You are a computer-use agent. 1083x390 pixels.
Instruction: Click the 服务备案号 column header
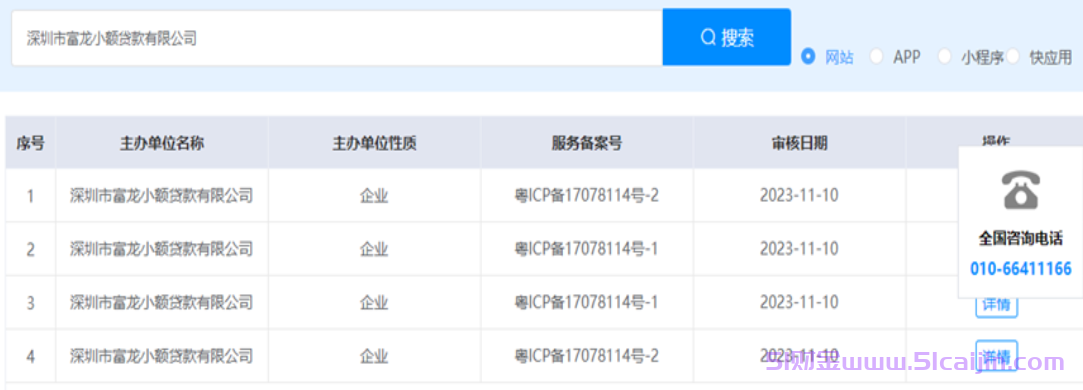pyautogui.click(x=587, y=143)
